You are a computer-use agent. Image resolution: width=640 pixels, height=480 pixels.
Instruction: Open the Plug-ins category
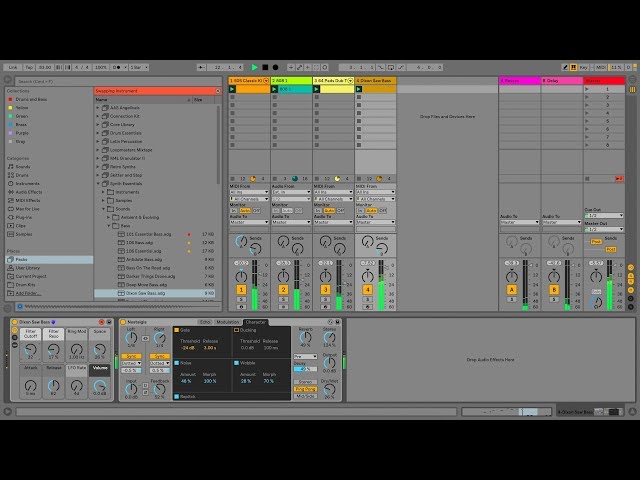(24, 217)
